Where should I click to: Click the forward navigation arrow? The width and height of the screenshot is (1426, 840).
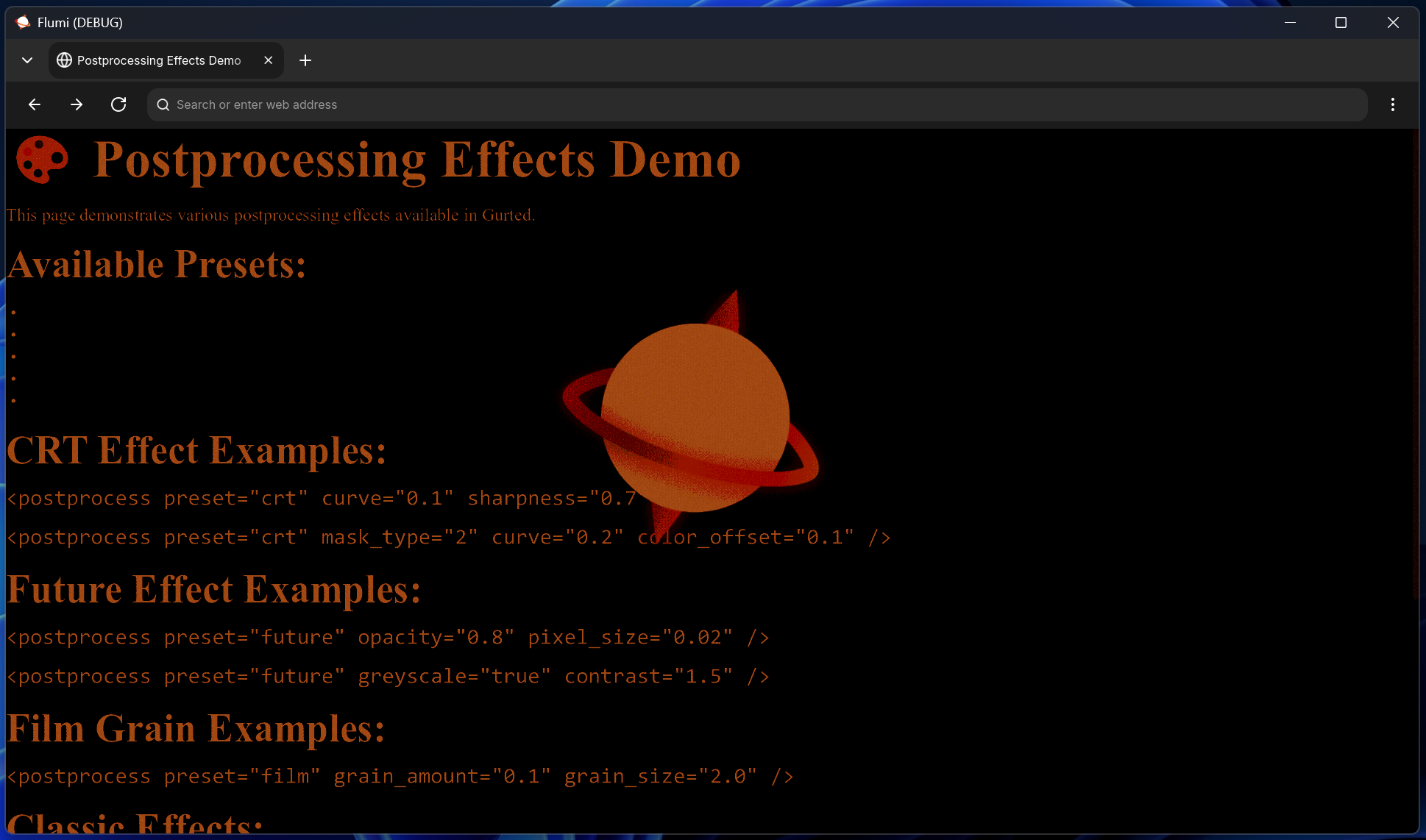[77, 104]
